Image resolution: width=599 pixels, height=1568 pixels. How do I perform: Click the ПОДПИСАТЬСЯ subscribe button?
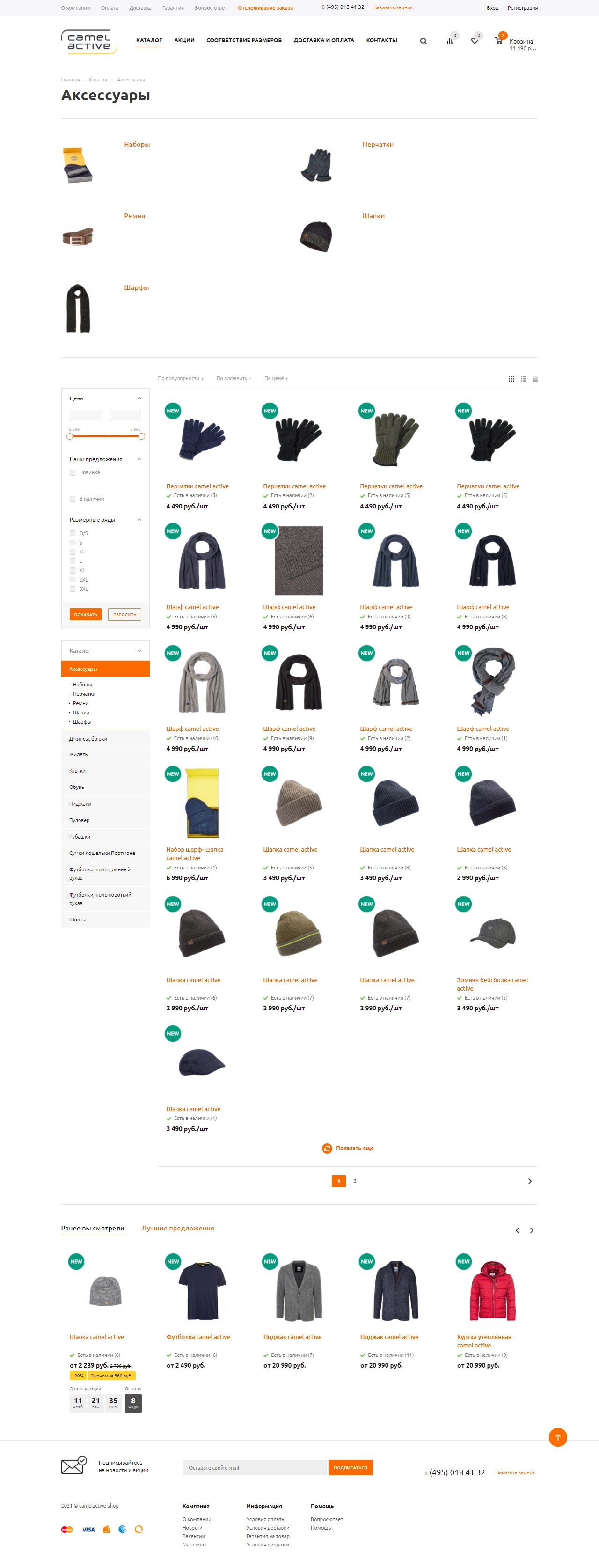pos(351,1467)
